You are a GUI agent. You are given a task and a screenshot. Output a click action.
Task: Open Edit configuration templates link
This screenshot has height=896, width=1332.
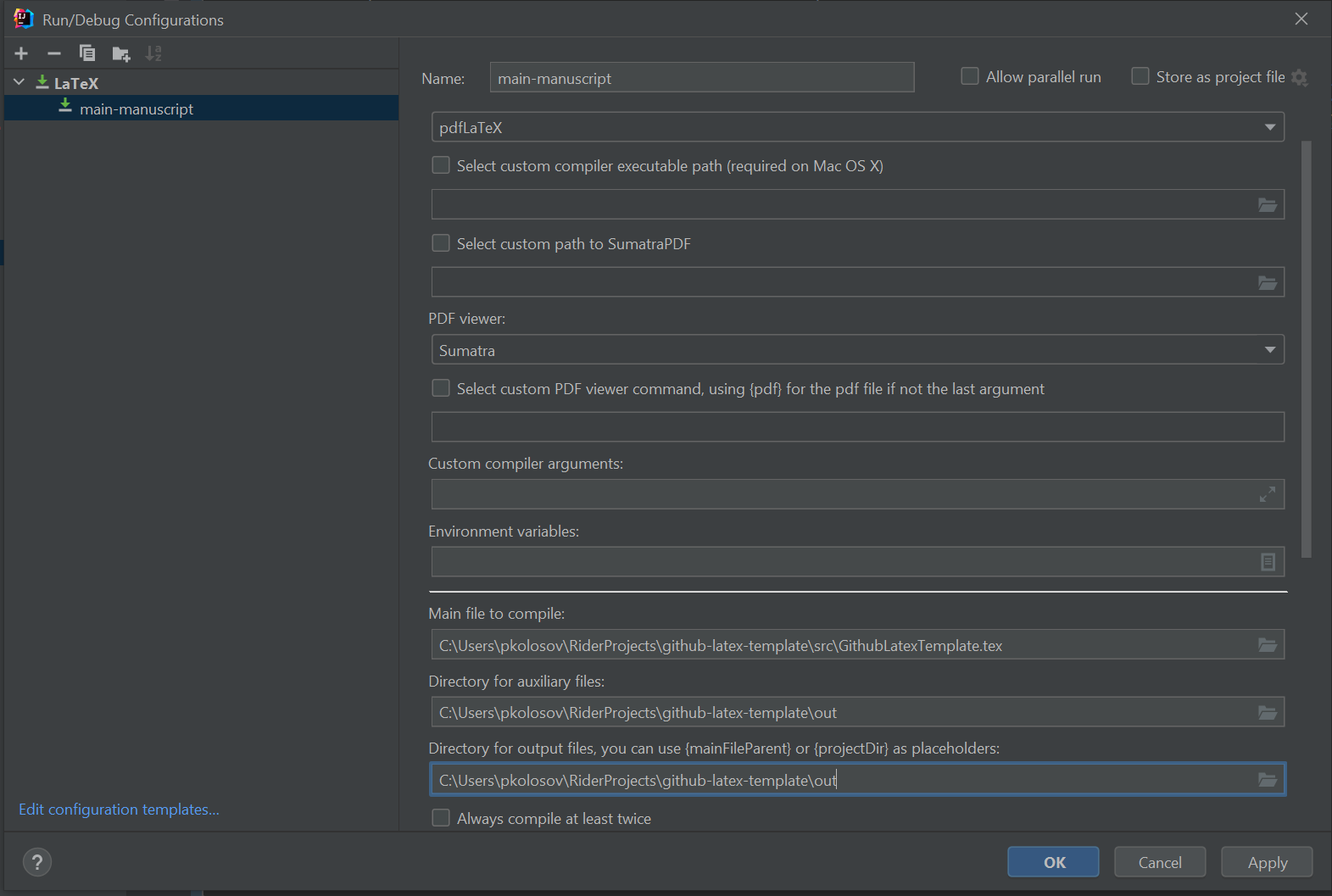click(x=119, y=810)
